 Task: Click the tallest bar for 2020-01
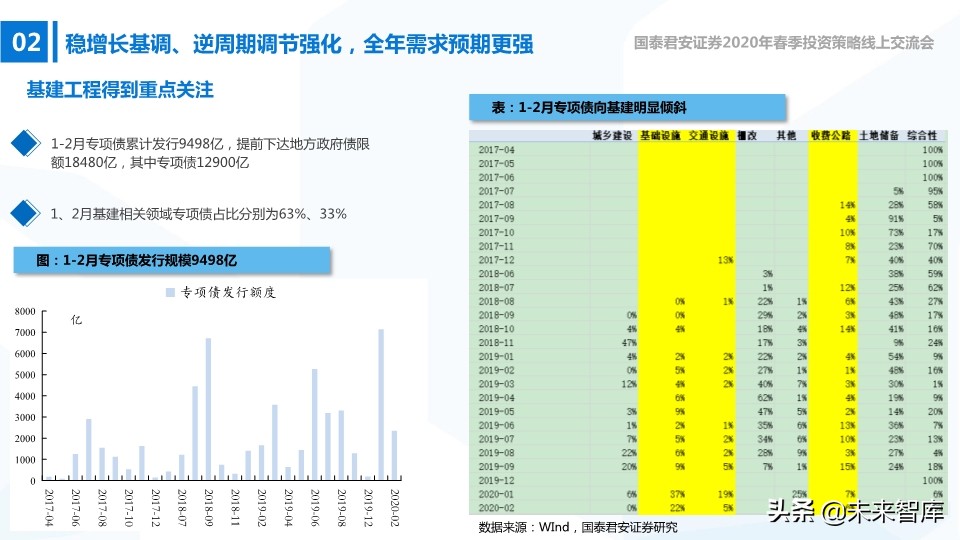(x=381, y=404)
